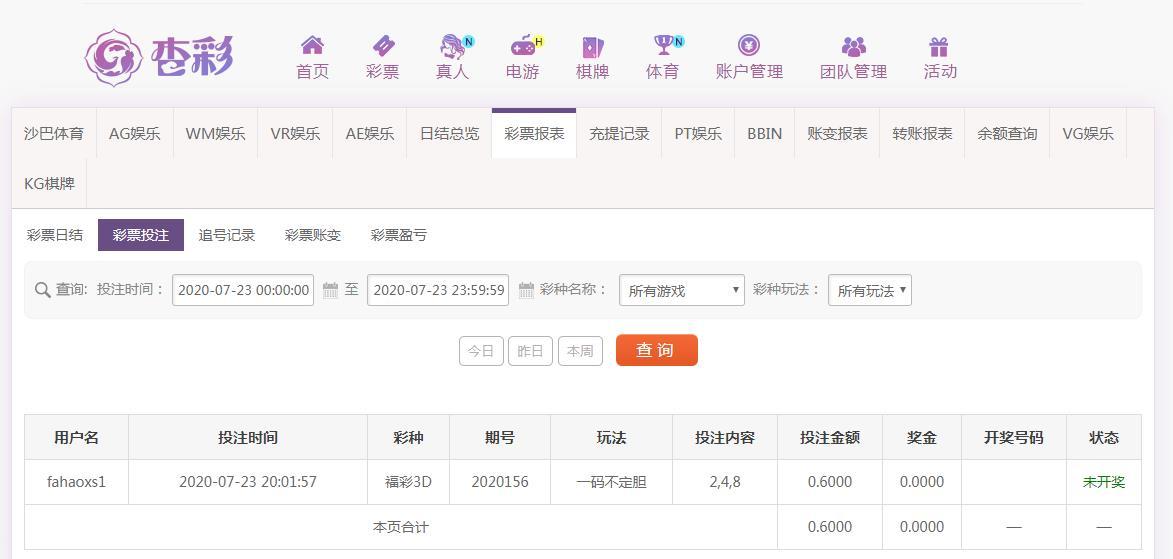Expand the 彩种名称 所有游戏 dropdown
Viewport: 1173px width, 559px height.
tap(682, 290)
